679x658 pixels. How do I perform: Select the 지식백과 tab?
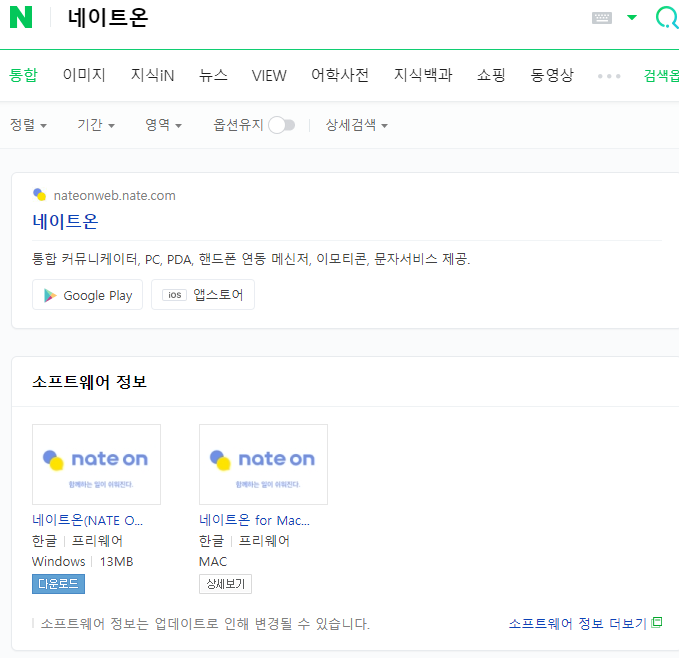click(x=423, y=75)
